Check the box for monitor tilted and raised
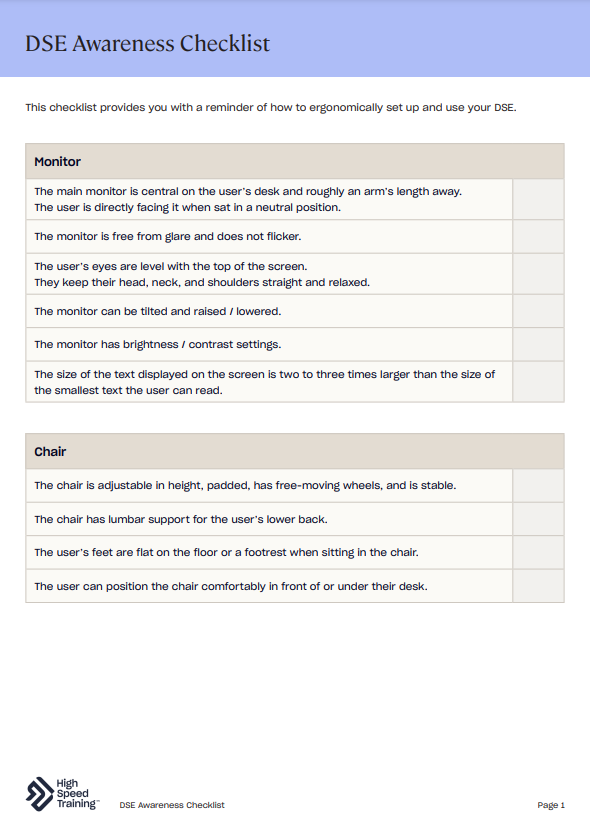The image size is (590, 837). click(x=538, y=311)
